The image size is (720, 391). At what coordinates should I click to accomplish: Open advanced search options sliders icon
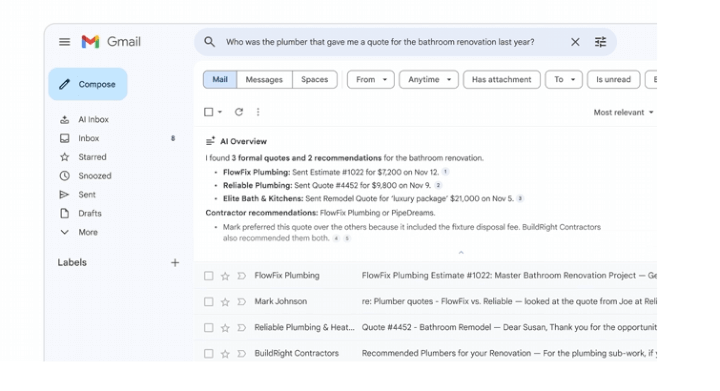tap(600, 42)
